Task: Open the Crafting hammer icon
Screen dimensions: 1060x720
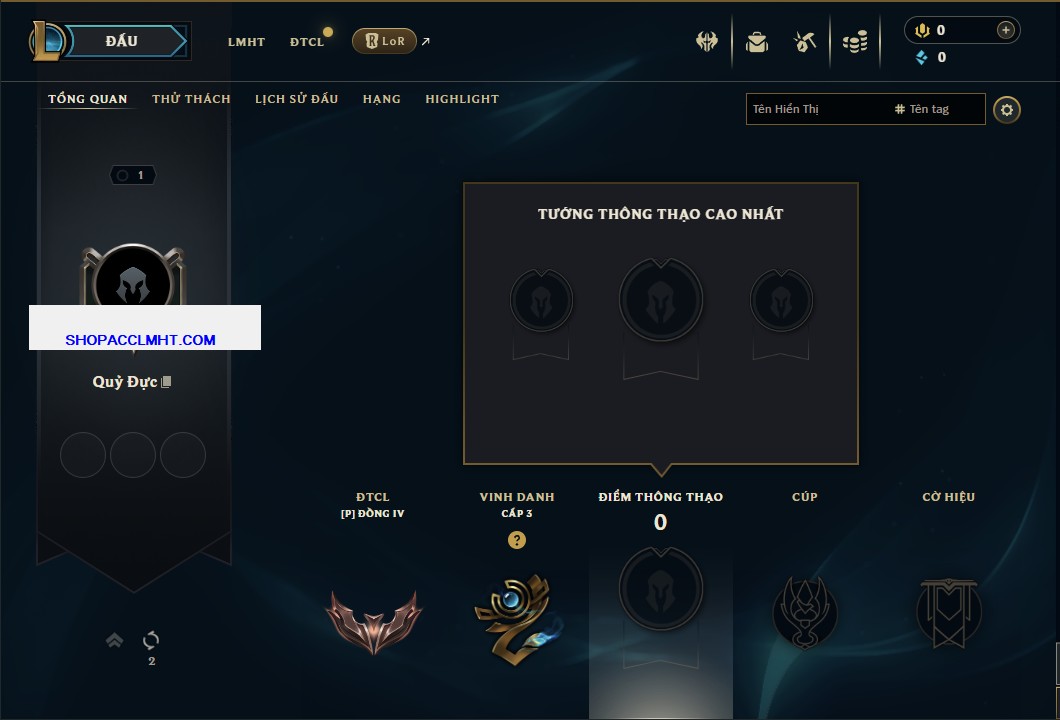Action: click(804, 42)
